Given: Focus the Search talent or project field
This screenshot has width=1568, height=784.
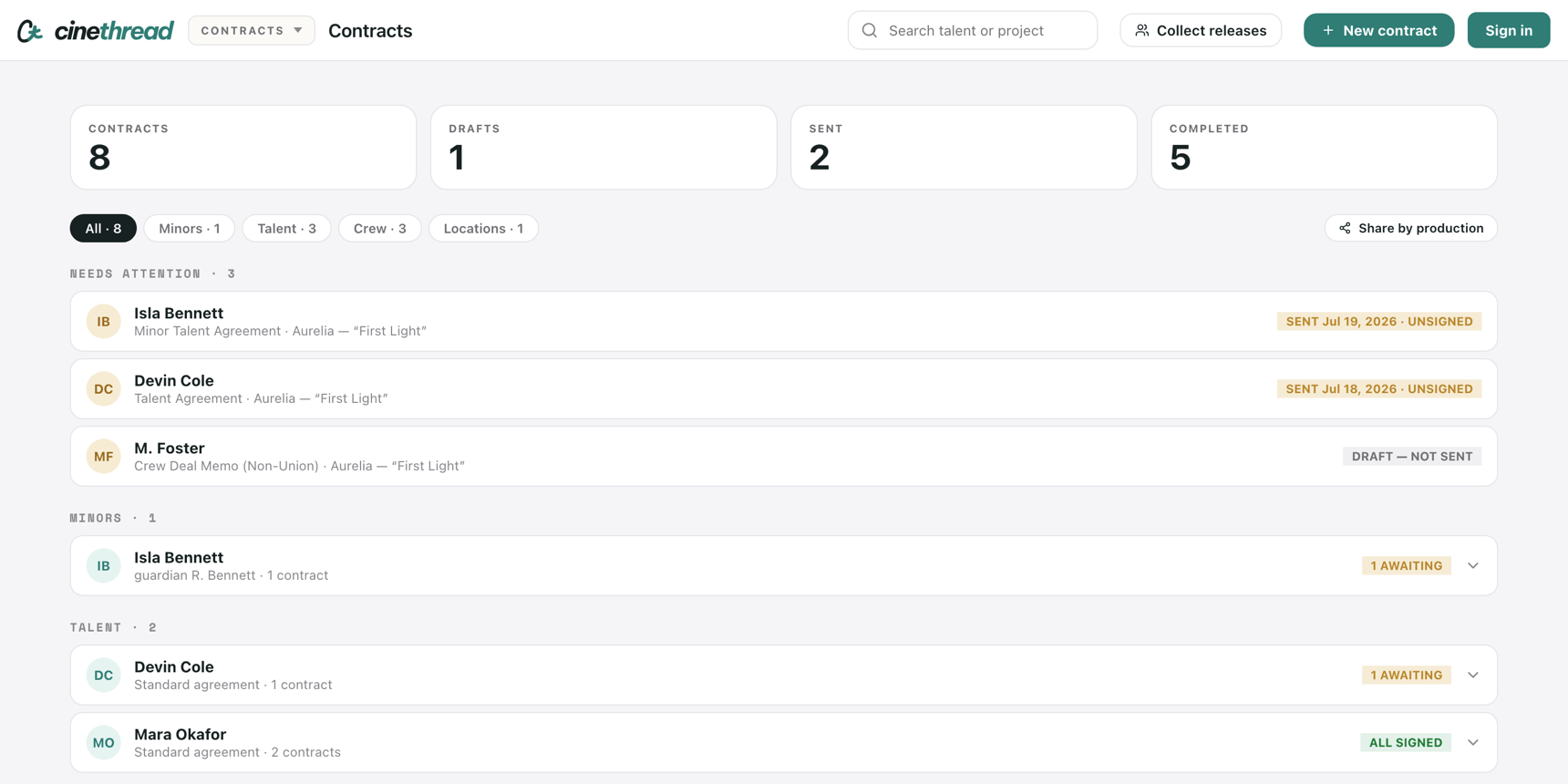Looking at the screenshot, I should [x=973, y=30].
